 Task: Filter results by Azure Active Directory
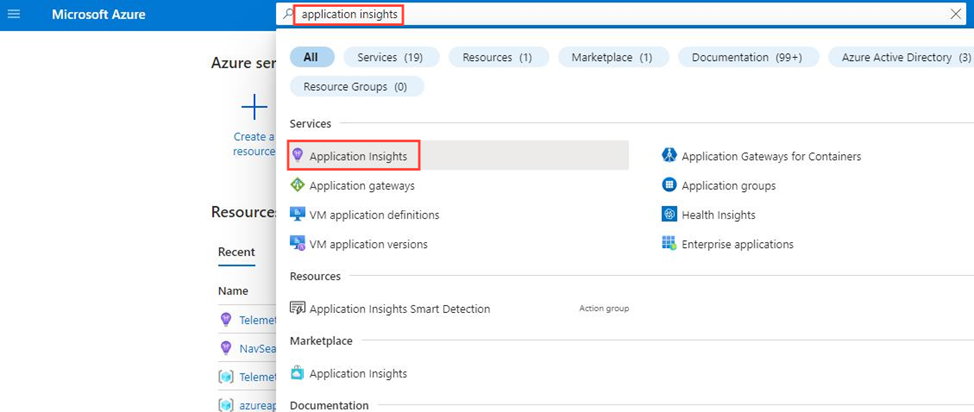tap(901, 57)
